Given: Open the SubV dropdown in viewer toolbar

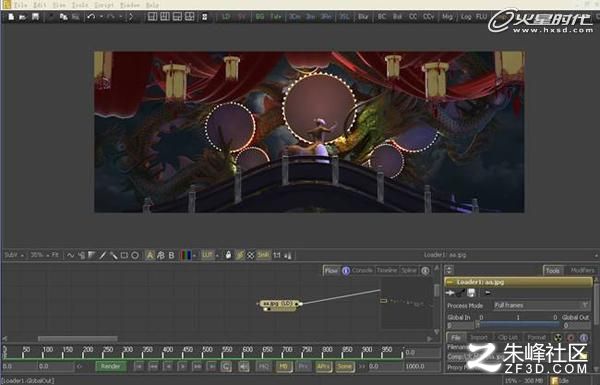Looking at the screenshot, I should pyautogui.click(x=15, y=255).
